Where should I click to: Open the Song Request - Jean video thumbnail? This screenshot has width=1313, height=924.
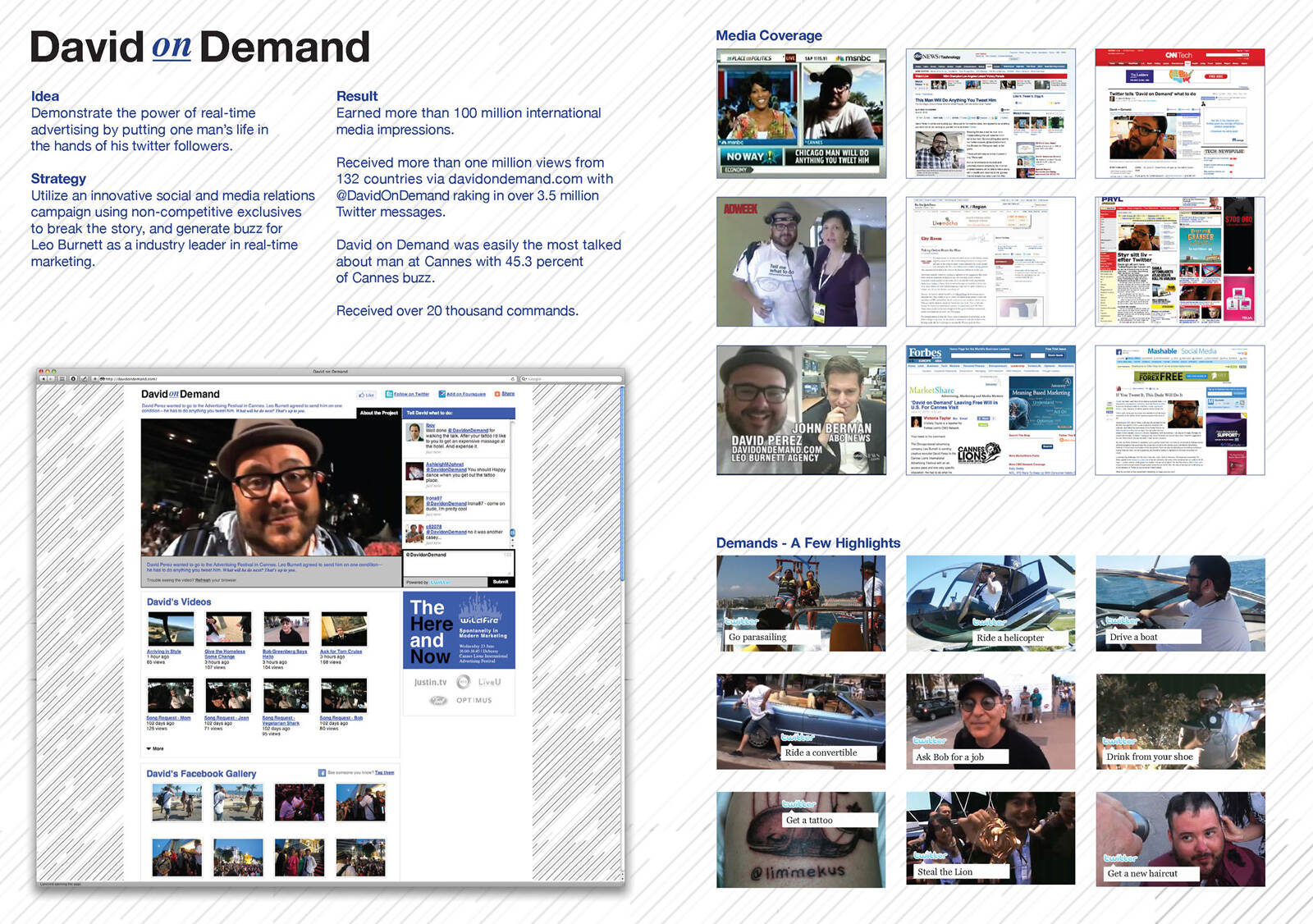[x=228, y=695]
